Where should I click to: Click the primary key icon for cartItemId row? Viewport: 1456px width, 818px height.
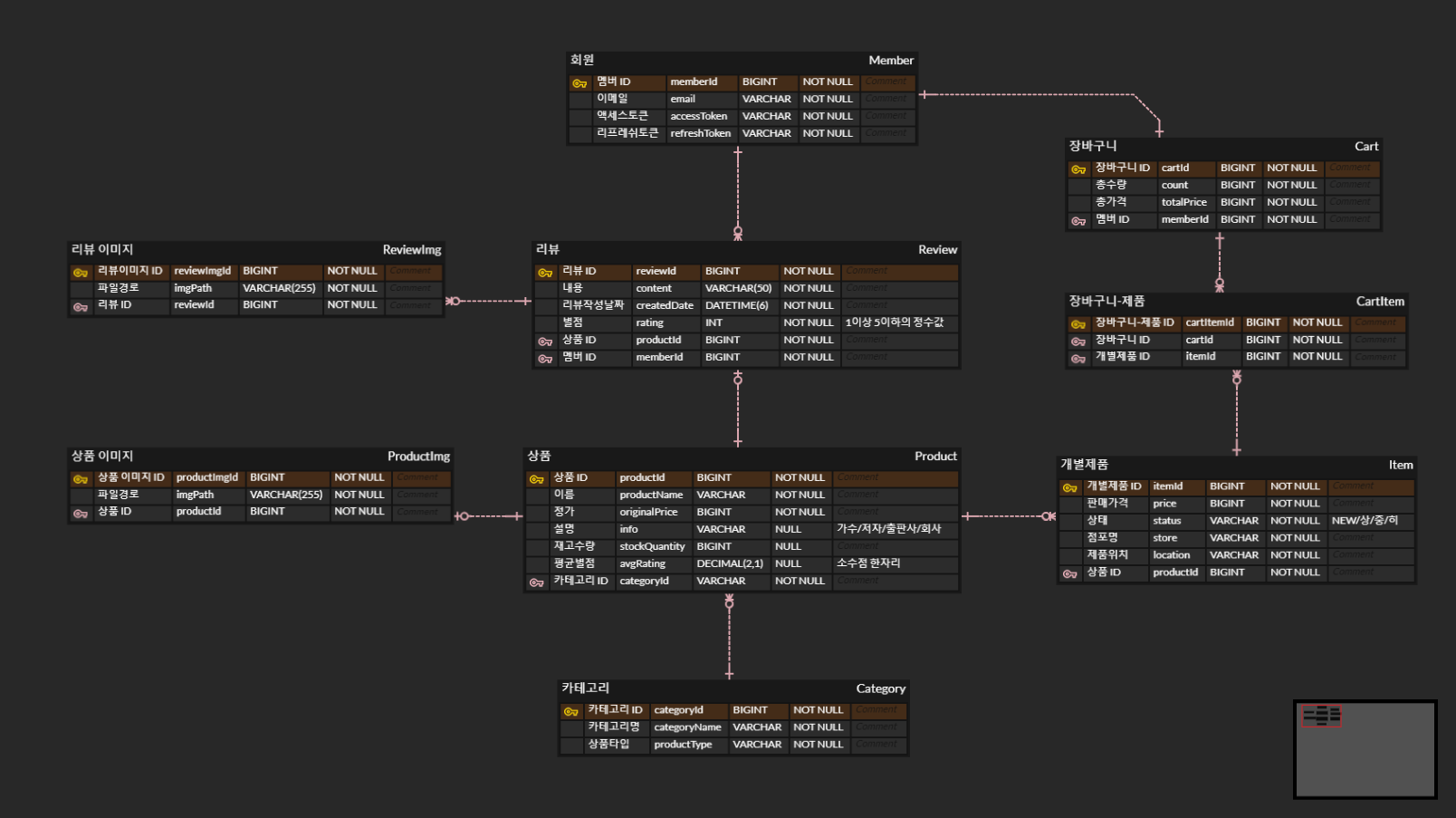[1078, 323]
